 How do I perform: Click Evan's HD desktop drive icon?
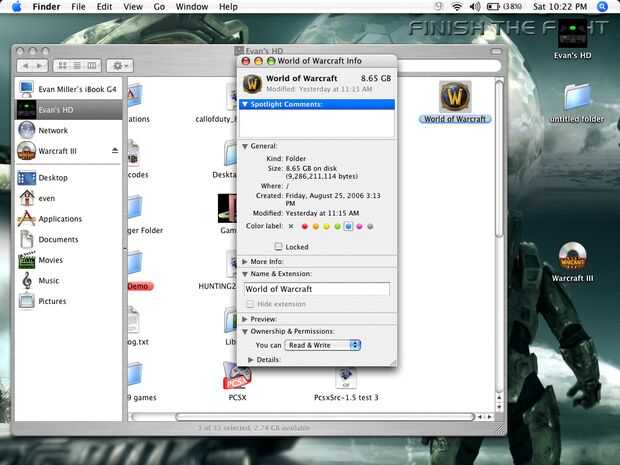click(x=572, y=34)
